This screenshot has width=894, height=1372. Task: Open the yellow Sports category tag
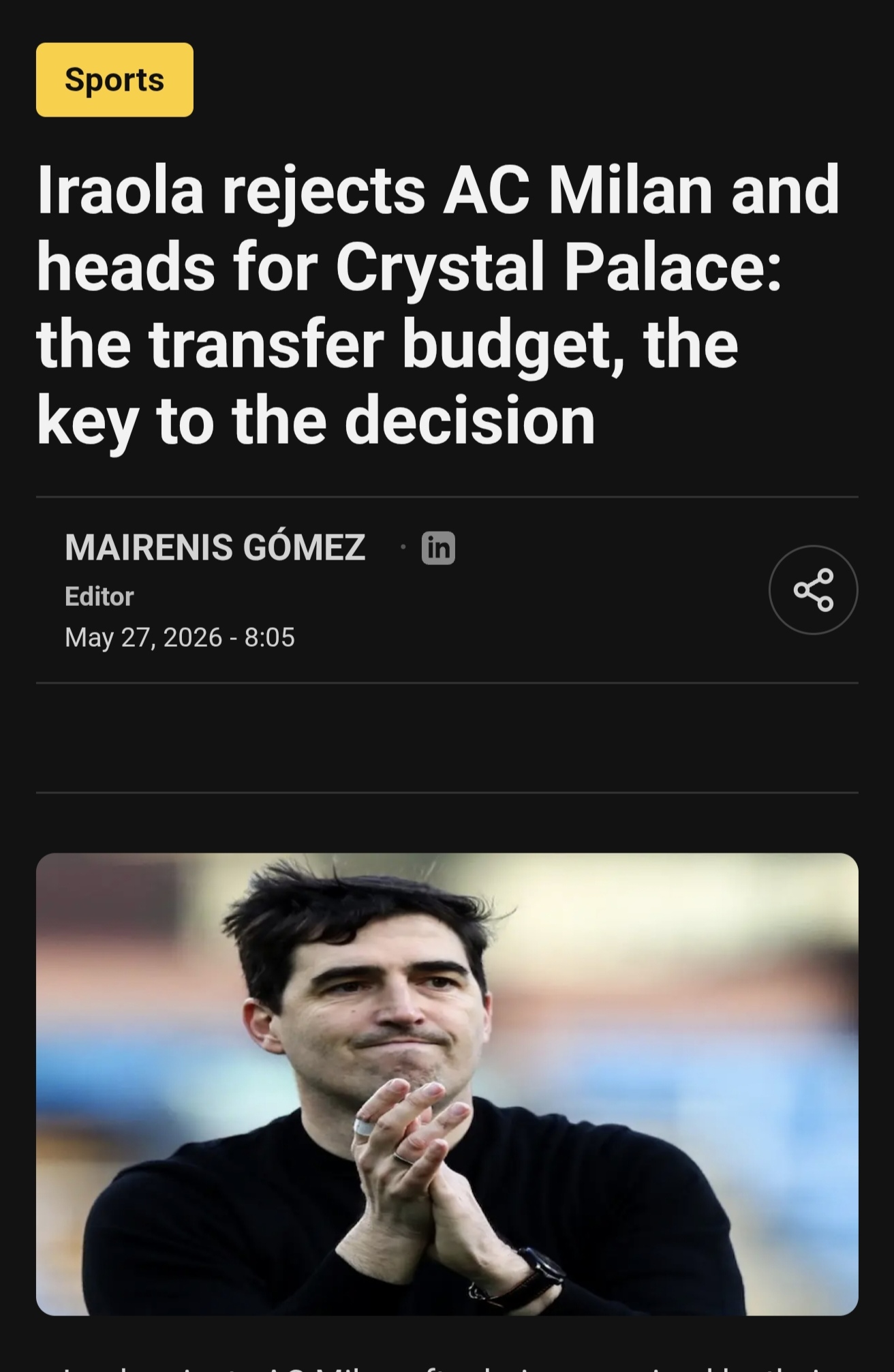114,80
